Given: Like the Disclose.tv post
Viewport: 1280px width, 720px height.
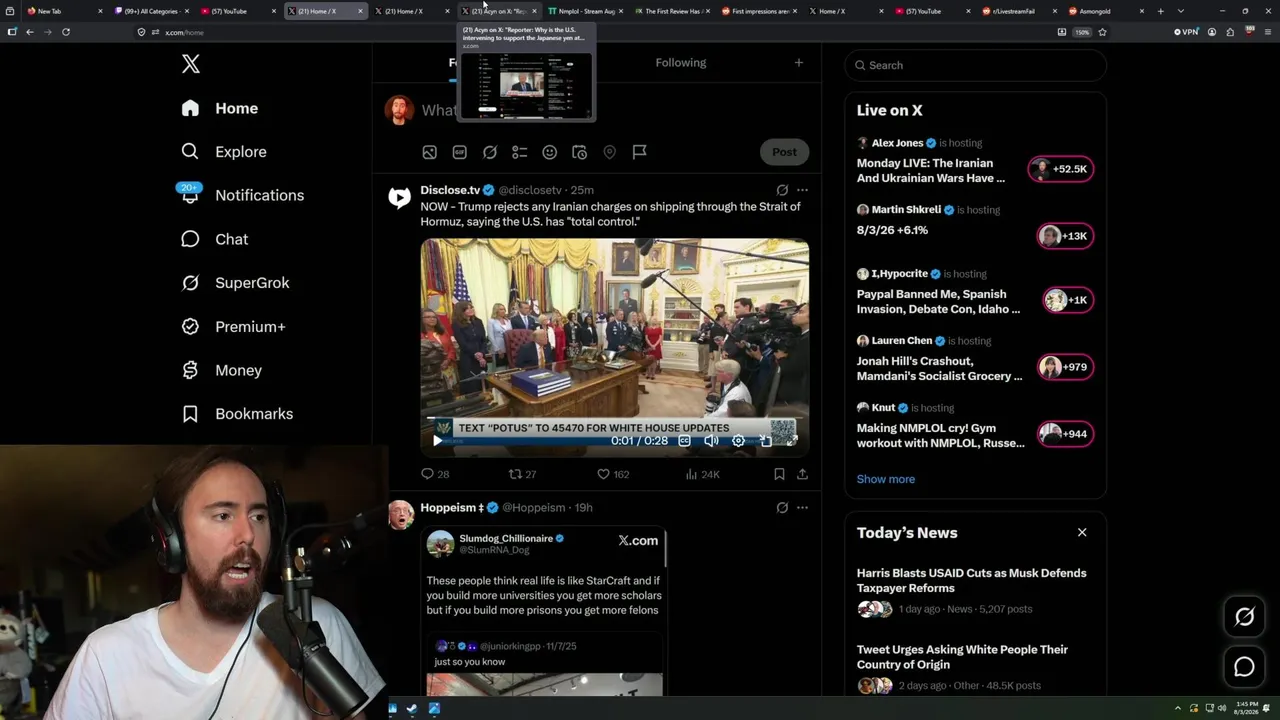Looking at the screenshot, I should (613, 474).
